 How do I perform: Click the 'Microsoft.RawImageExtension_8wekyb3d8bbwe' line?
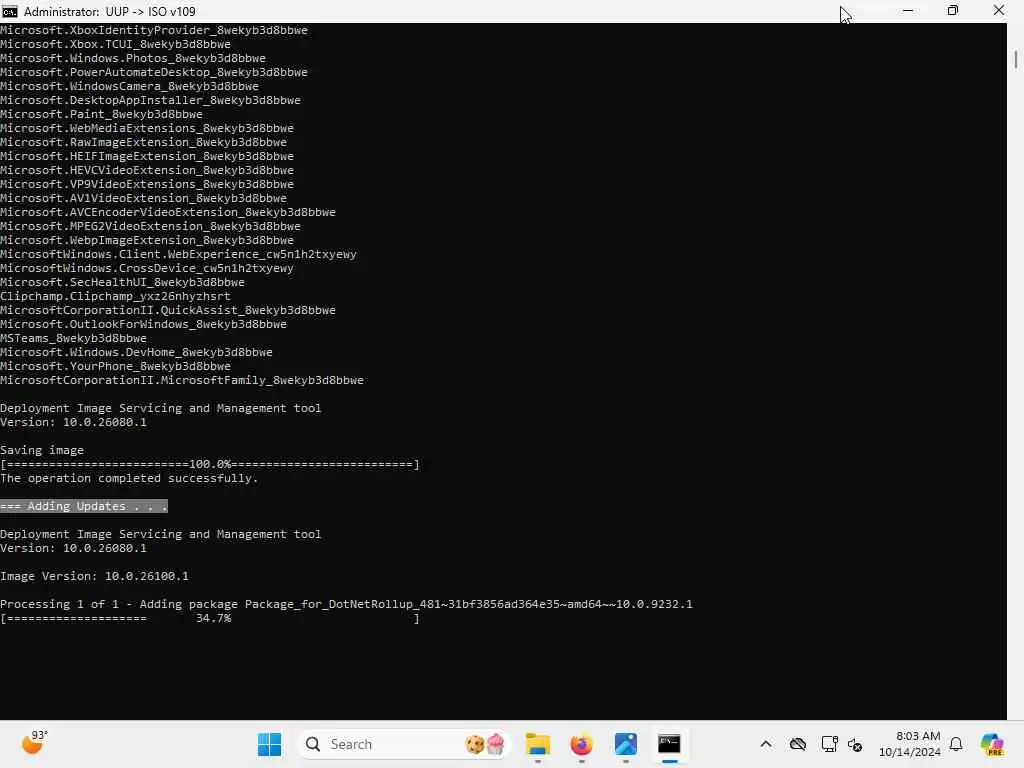[x=143, y=142]
